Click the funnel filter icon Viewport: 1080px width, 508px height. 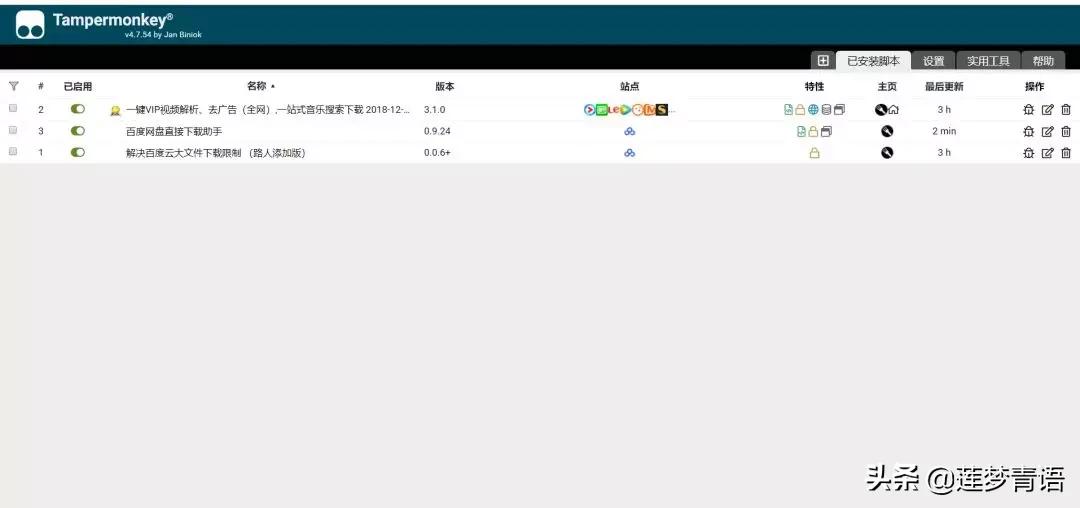pyautogui.click(x=14, y=86)
